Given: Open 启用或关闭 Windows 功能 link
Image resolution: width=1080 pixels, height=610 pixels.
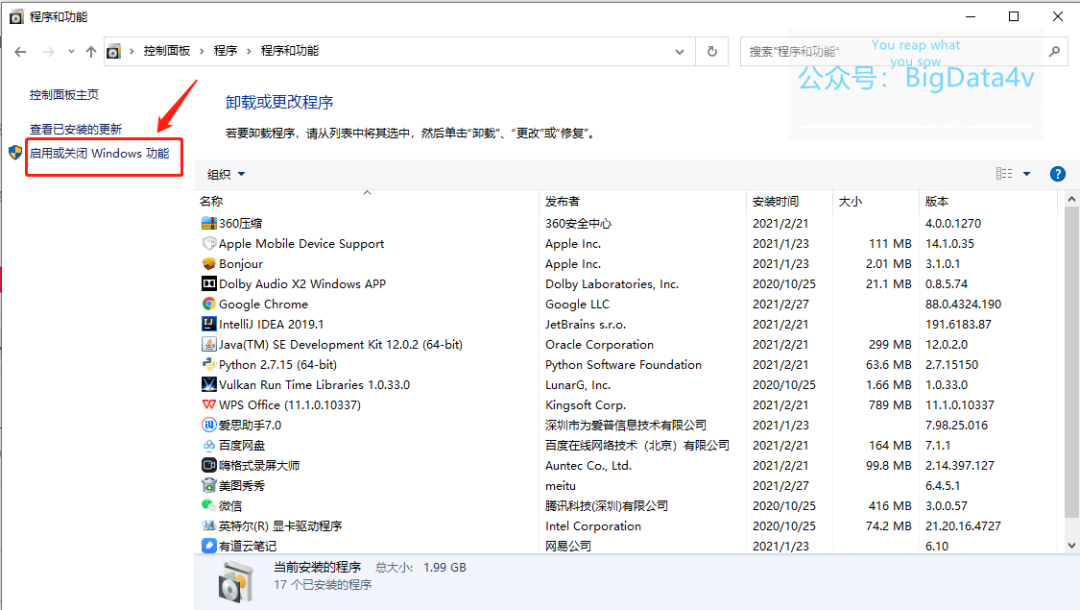Looking at the screenshot, I should tap(99, 154).
